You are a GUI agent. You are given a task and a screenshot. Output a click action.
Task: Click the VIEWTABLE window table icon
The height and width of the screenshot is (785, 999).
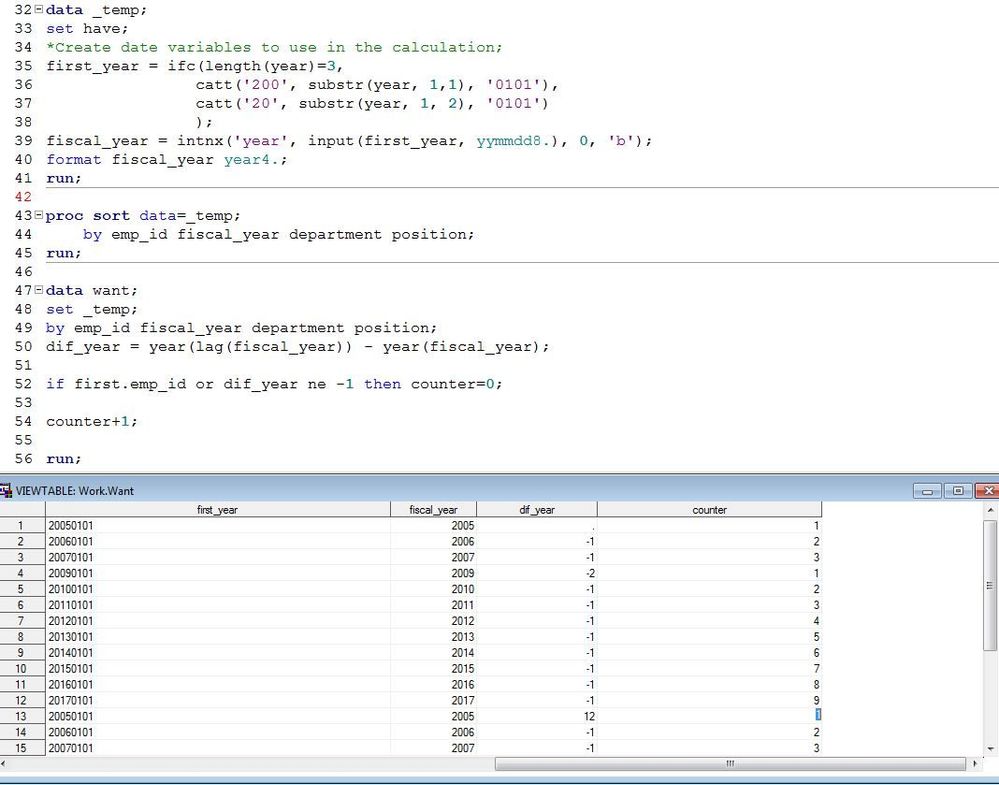8,491
